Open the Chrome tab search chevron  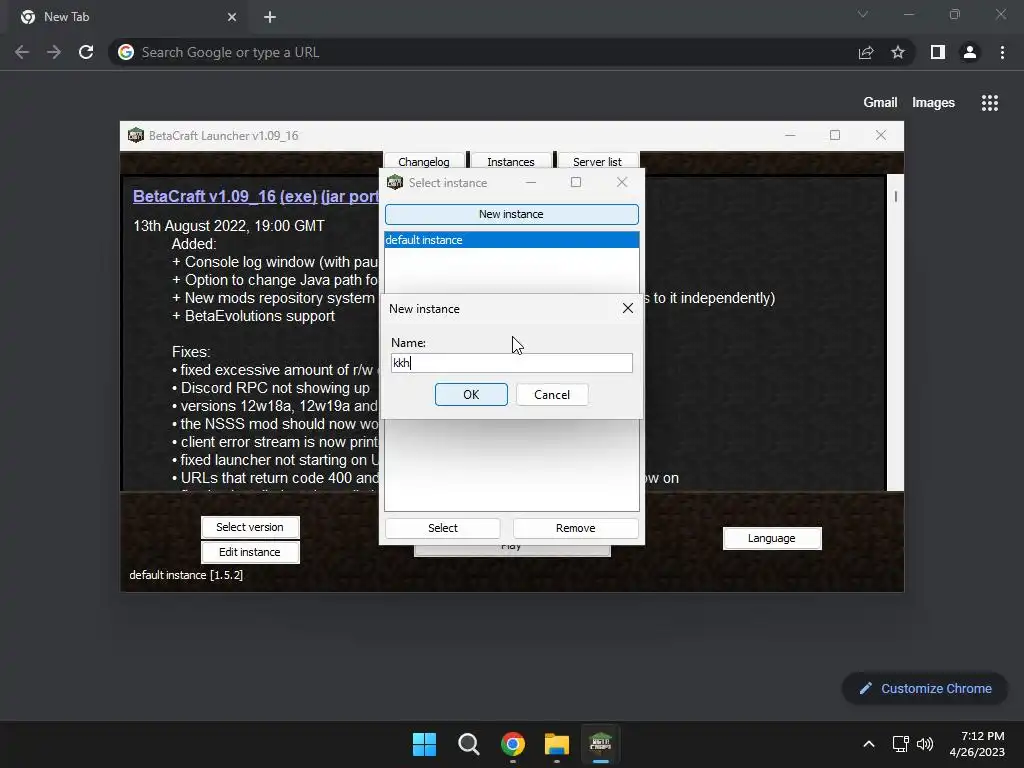863,14
